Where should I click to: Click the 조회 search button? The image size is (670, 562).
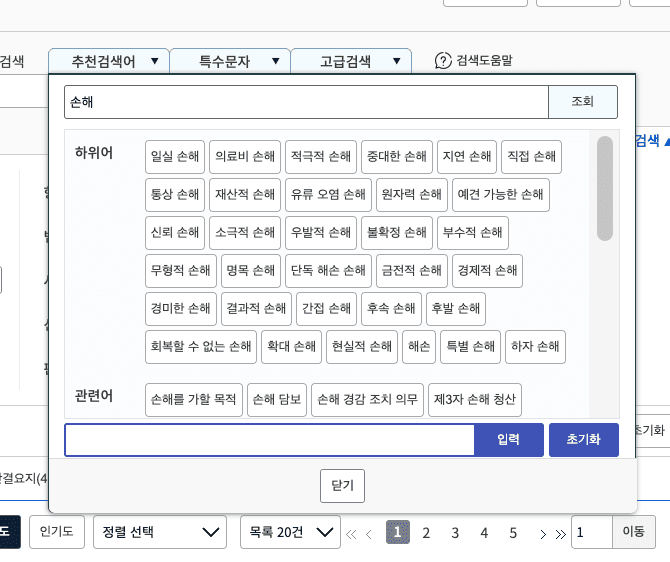point(583,102)
